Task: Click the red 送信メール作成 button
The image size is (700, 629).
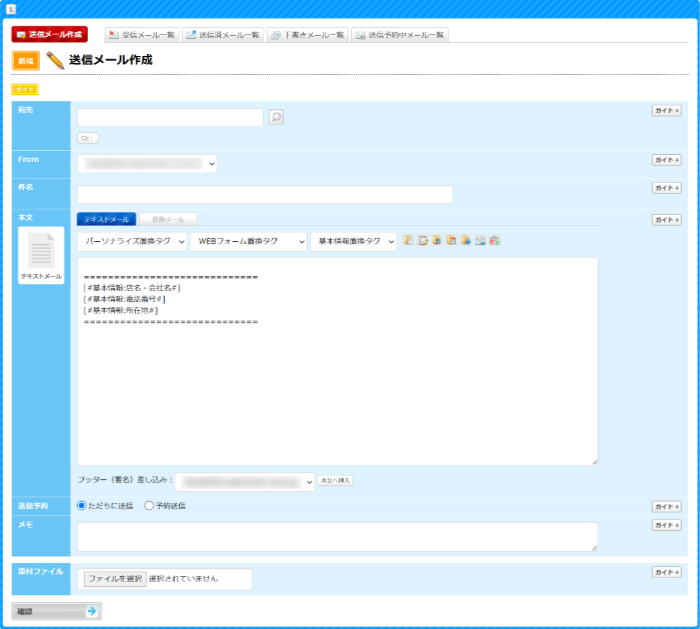Action: pyautogui.click(x=50, y=34)
